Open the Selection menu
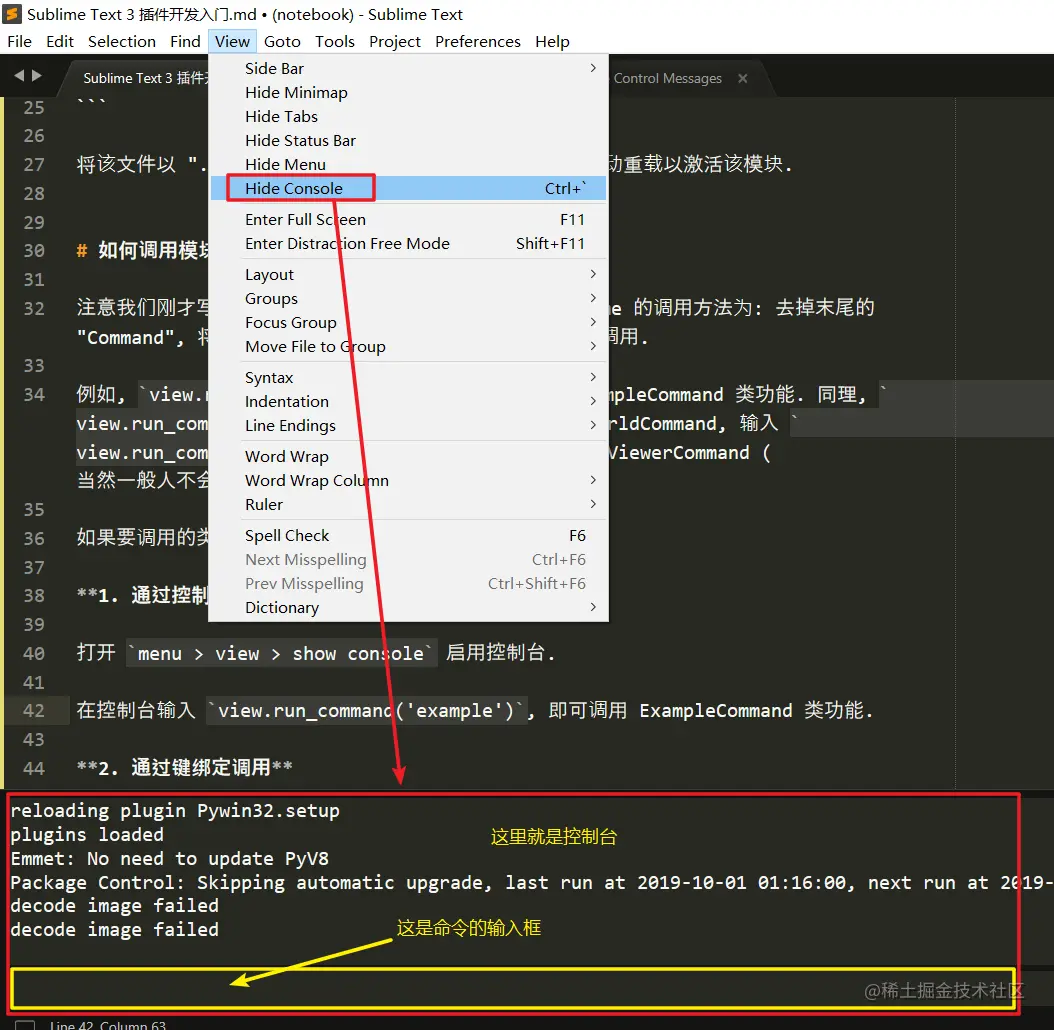1054x1030 pixels. (122, 42)
